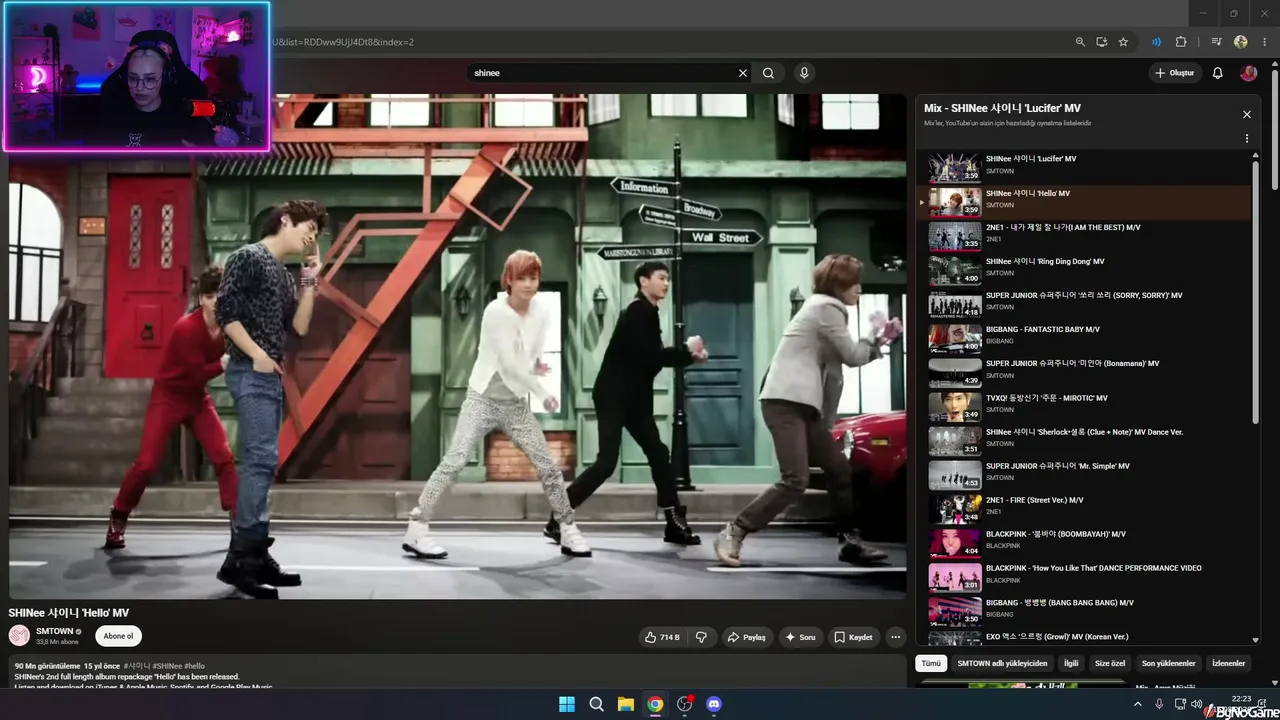The width and height of the screenshot is (1280, 720).
Task: Click the search magnifier button beside the search box
Action: [768, 73]
